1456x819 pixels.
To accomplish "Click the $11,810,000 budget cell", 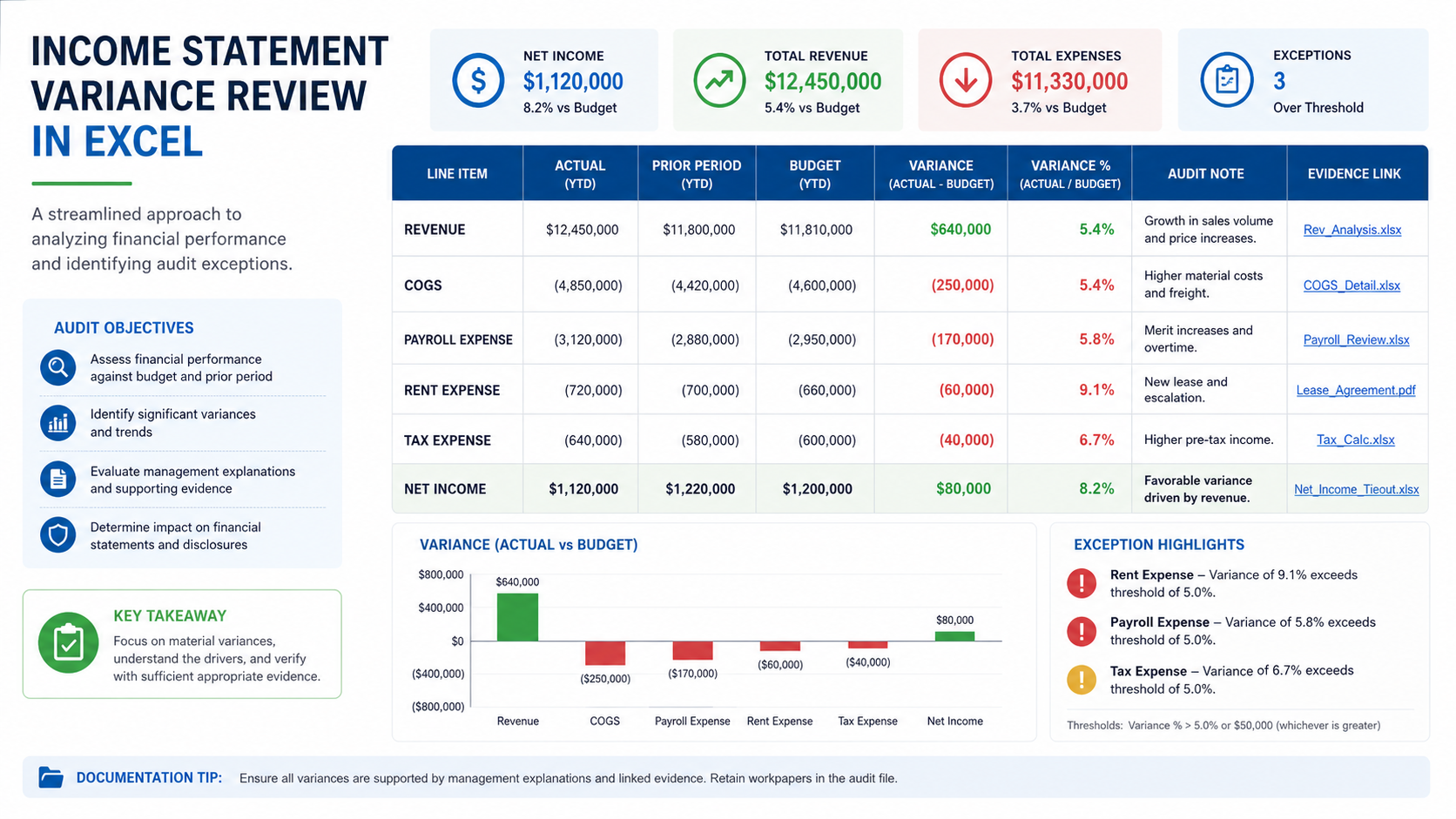I will click(816, 230).
